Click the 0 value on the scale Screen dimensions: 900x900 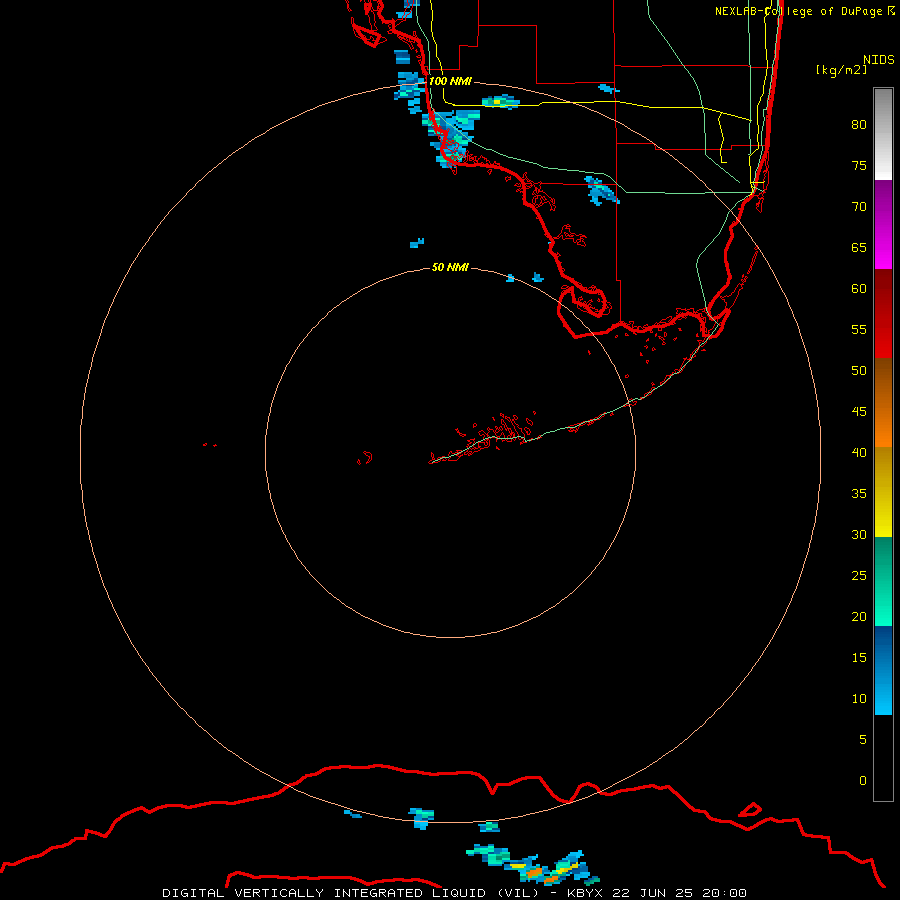[x=863, y=781]
